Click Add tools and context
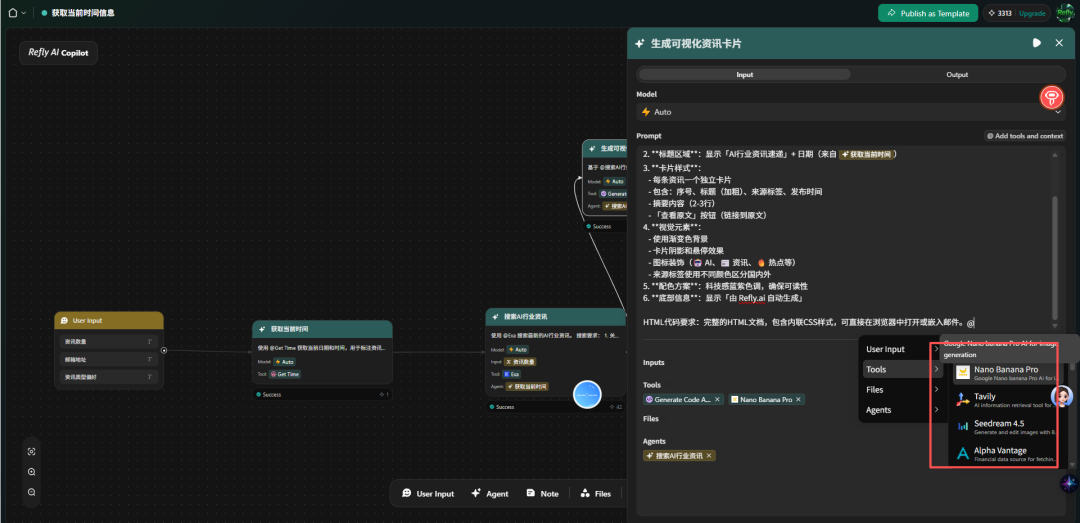1080x523 pixels. tap(1025, 136)
